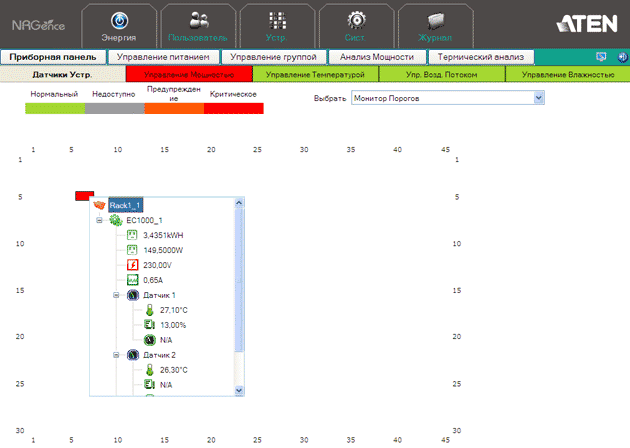Click airflow icon beside N/A under Датчик 1
The width and height of the screenshot is (630, 448).
click(149, 340)
